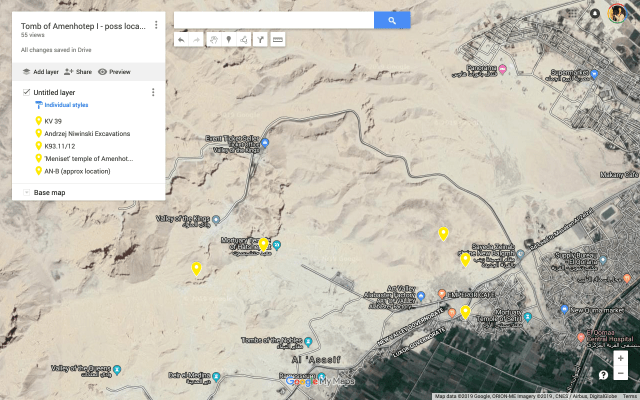
Task: Click the Undo arrow in the map toolbar
Action: tap(181, 39)
